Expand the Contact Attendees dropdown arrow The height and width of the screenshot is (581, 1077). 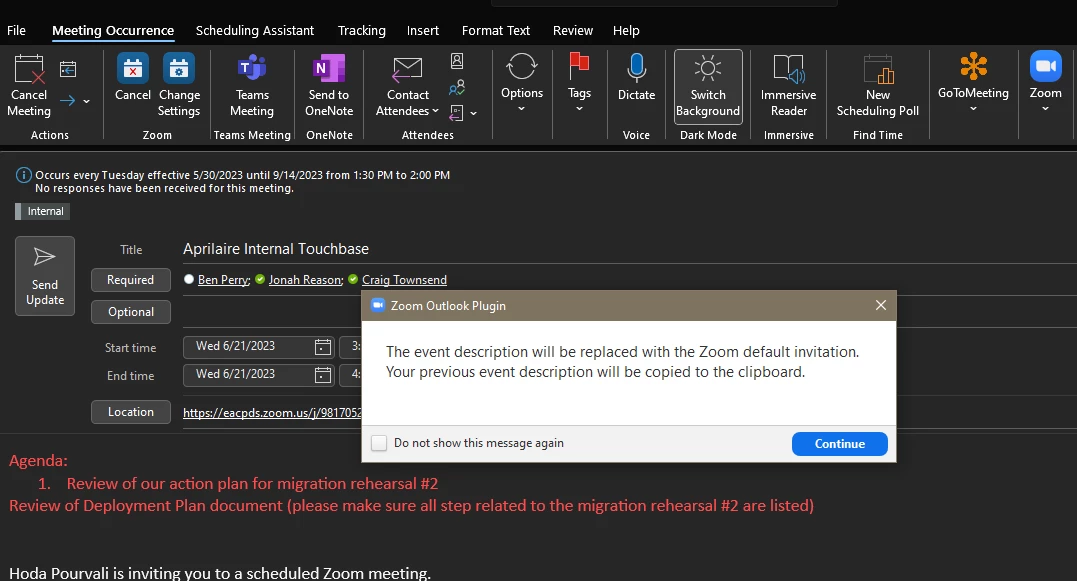435,111
